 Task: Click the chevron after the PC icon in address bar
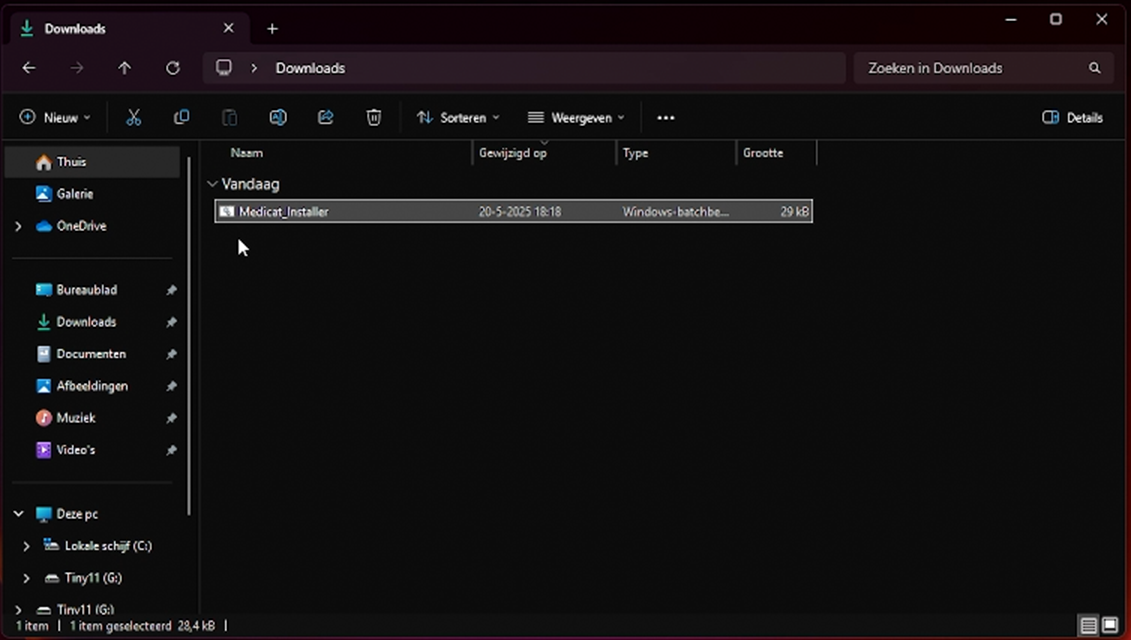[254, 68]
